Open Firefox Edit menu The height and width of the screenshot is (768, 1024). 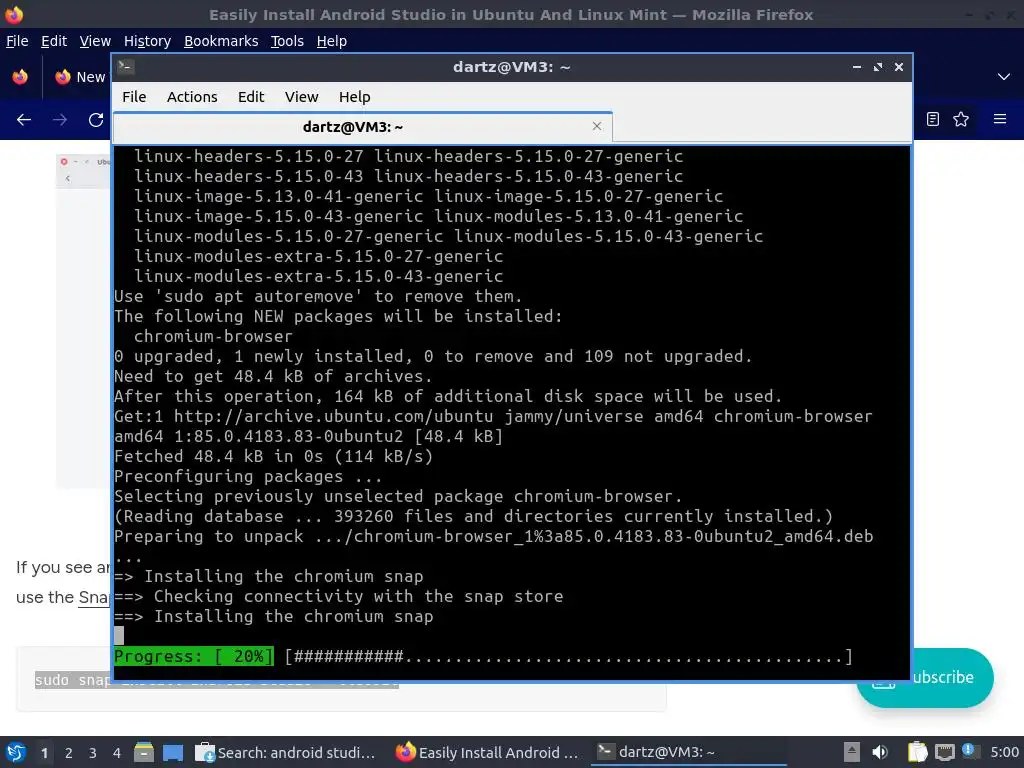[54, 41]
